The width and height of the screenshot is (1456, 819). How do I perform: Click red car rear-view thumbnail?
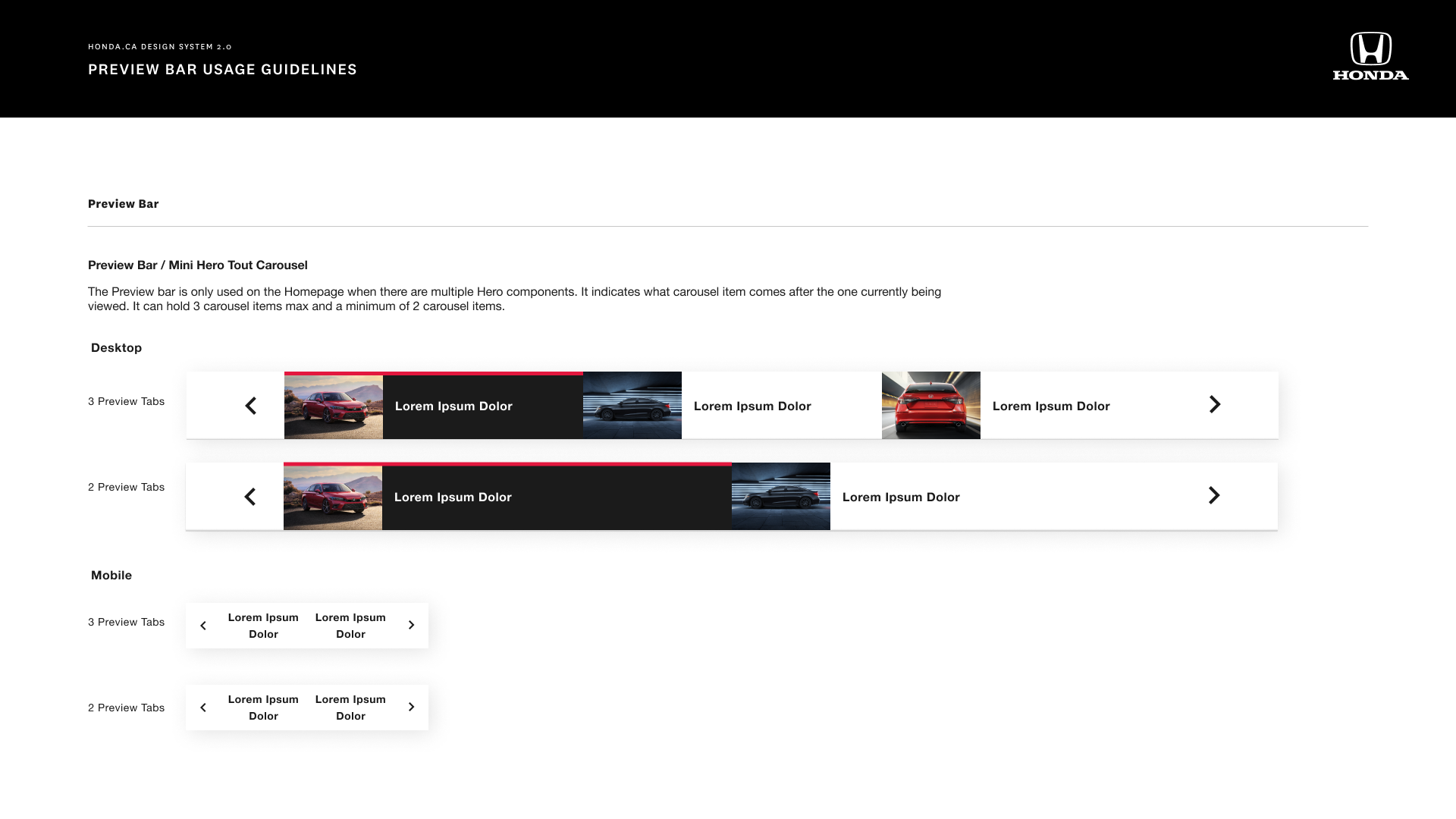tap(931, 405)
